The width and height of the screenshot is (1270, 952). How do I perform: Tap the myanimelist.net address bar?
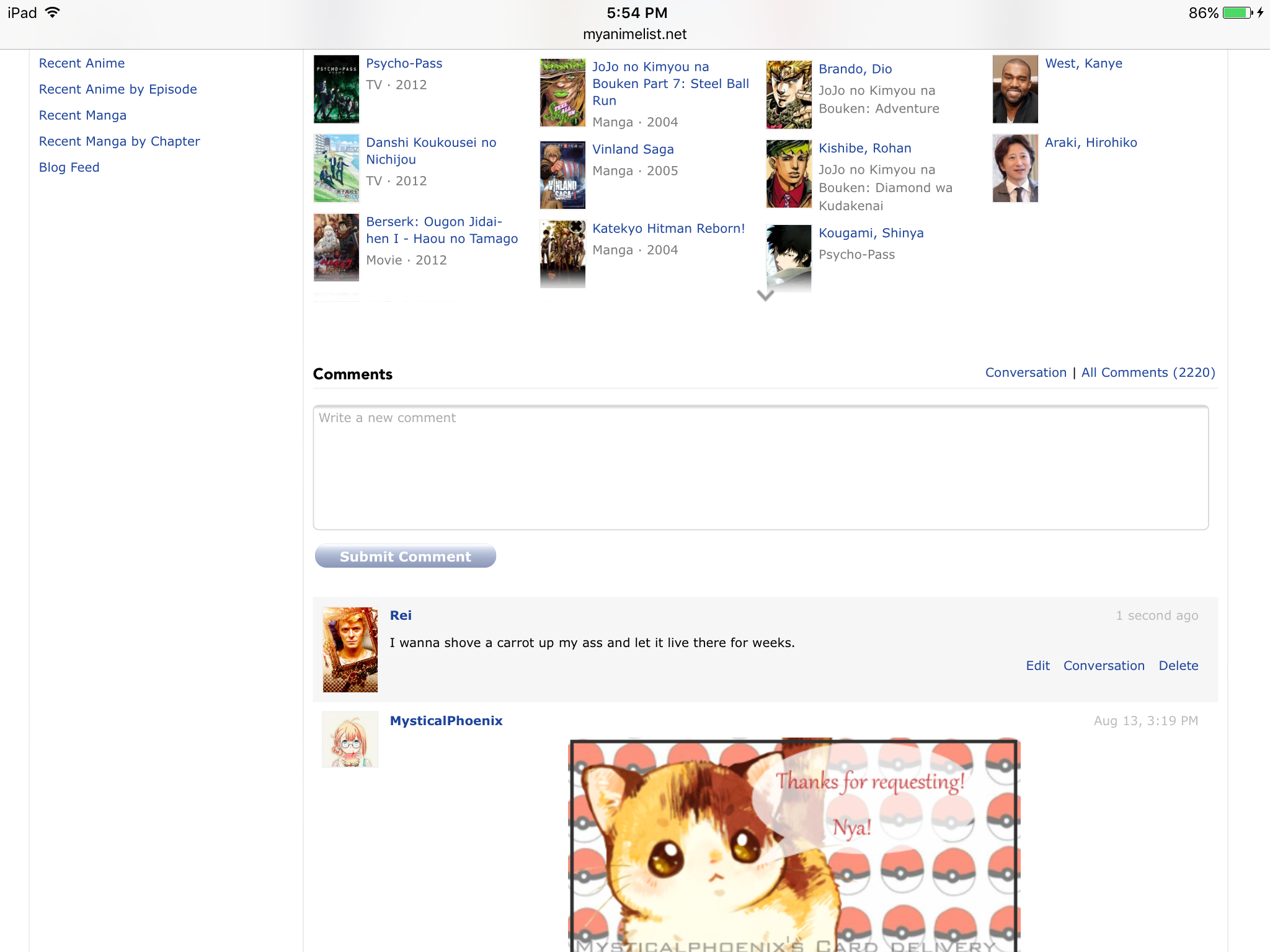pos(634,34)
